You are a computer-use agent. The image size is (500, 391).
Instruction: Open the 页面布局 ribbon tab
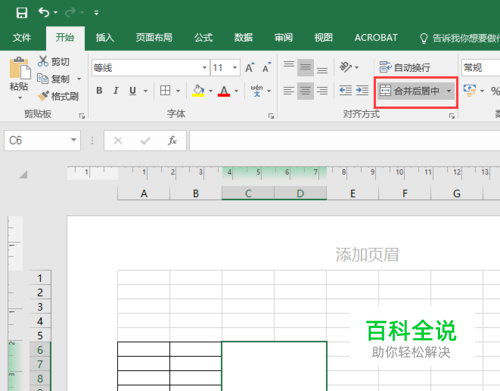pos(154,38)
